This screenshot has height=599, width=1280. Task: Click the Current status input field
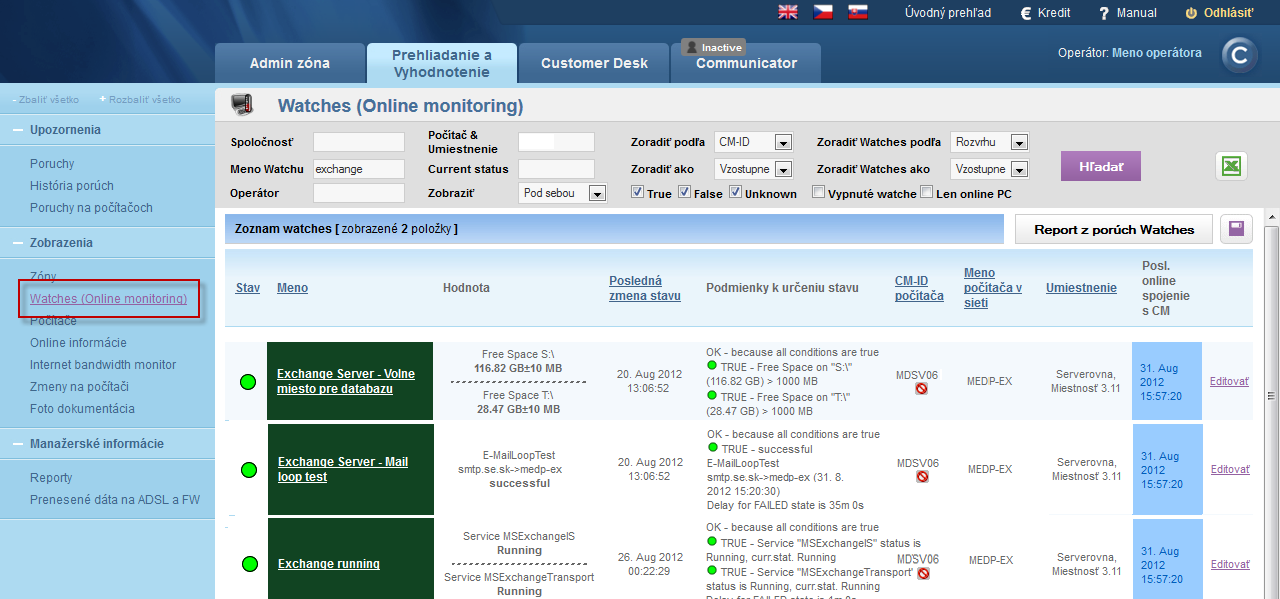(x=556, y=169)
